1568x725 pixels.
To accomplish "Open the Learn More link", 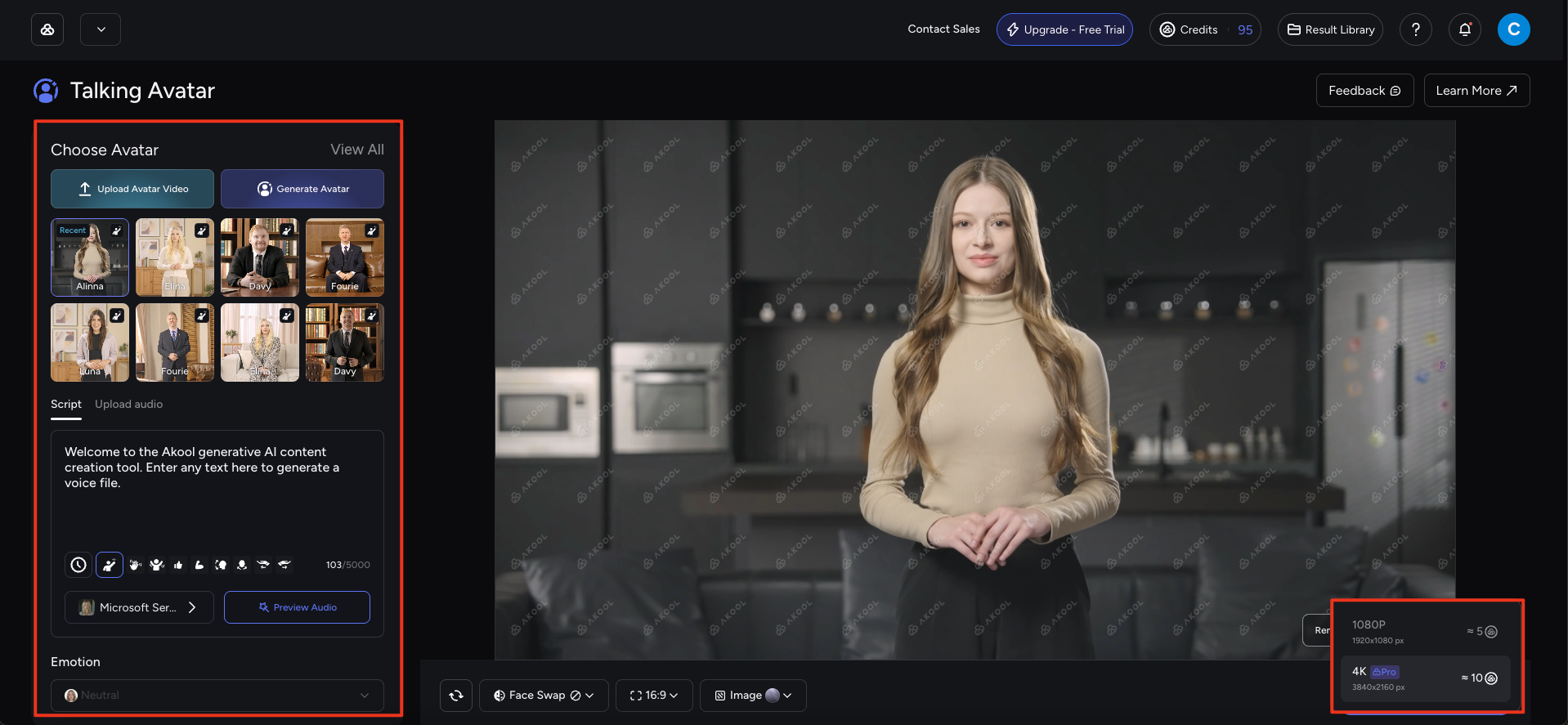I will [x=1476, y=91].
